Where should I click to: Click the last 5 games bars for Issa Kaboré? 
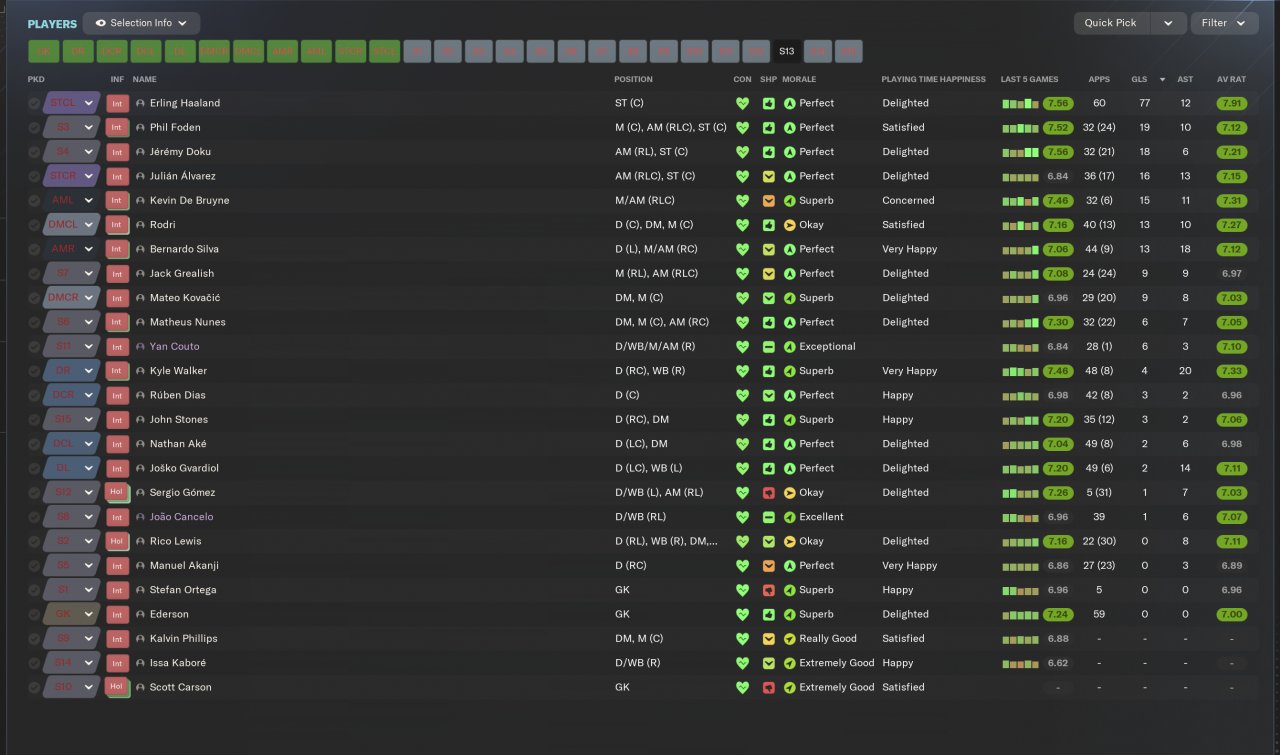point(1020,663)
